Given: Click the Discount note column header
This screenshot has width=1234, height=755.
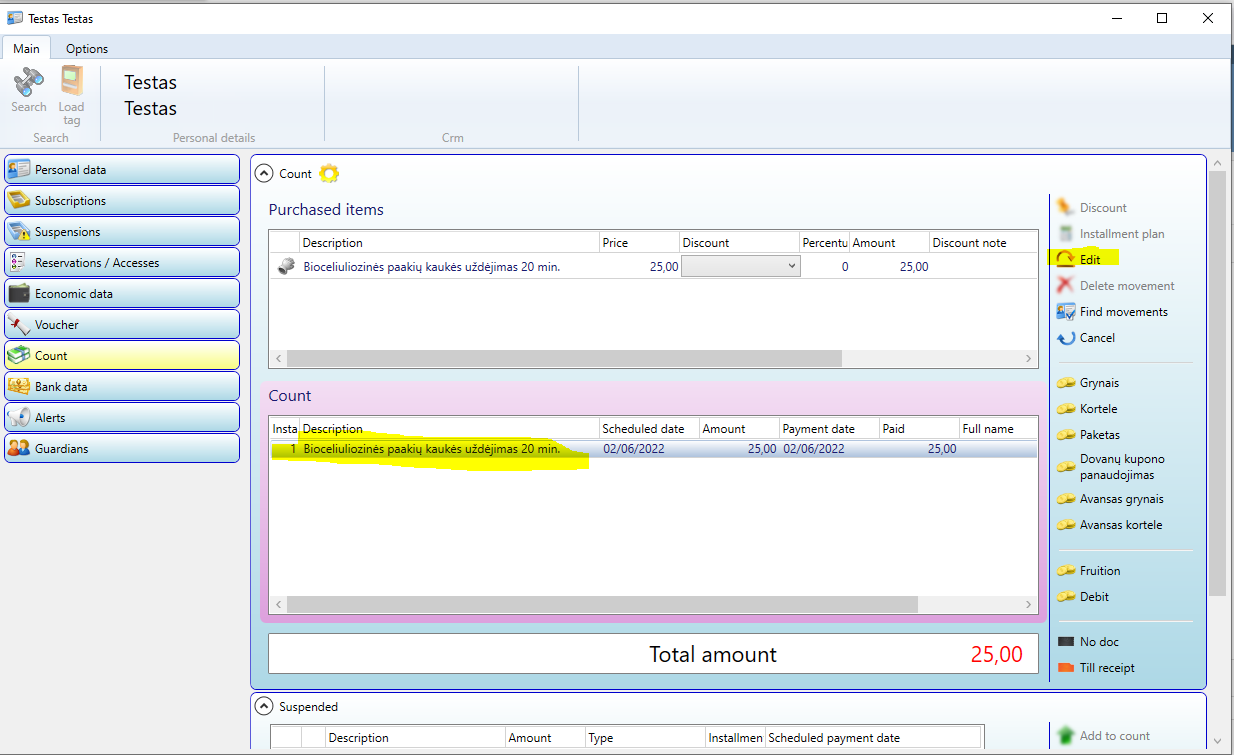Looking at the screenshot, I should click(x=984, y=243).
